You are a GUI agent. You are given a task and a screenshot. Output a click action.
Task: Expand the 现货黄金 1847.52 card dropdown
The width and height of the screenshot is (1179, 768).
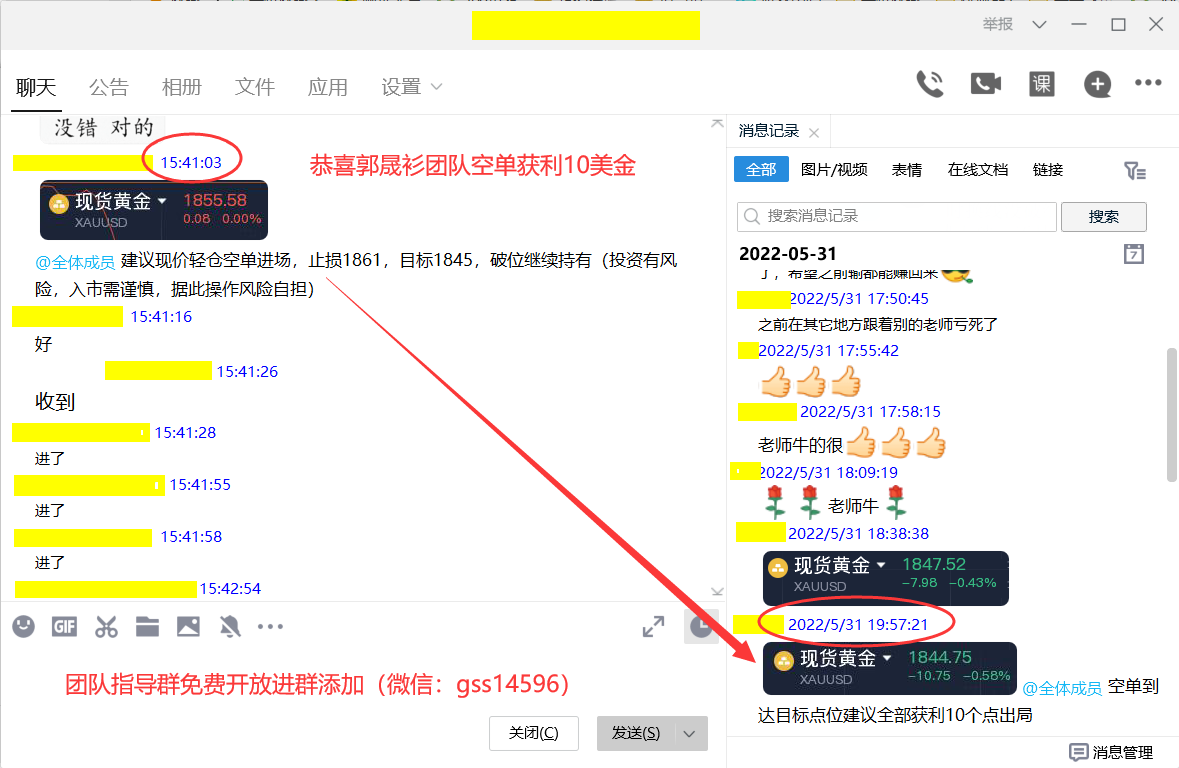pos(881,565)
